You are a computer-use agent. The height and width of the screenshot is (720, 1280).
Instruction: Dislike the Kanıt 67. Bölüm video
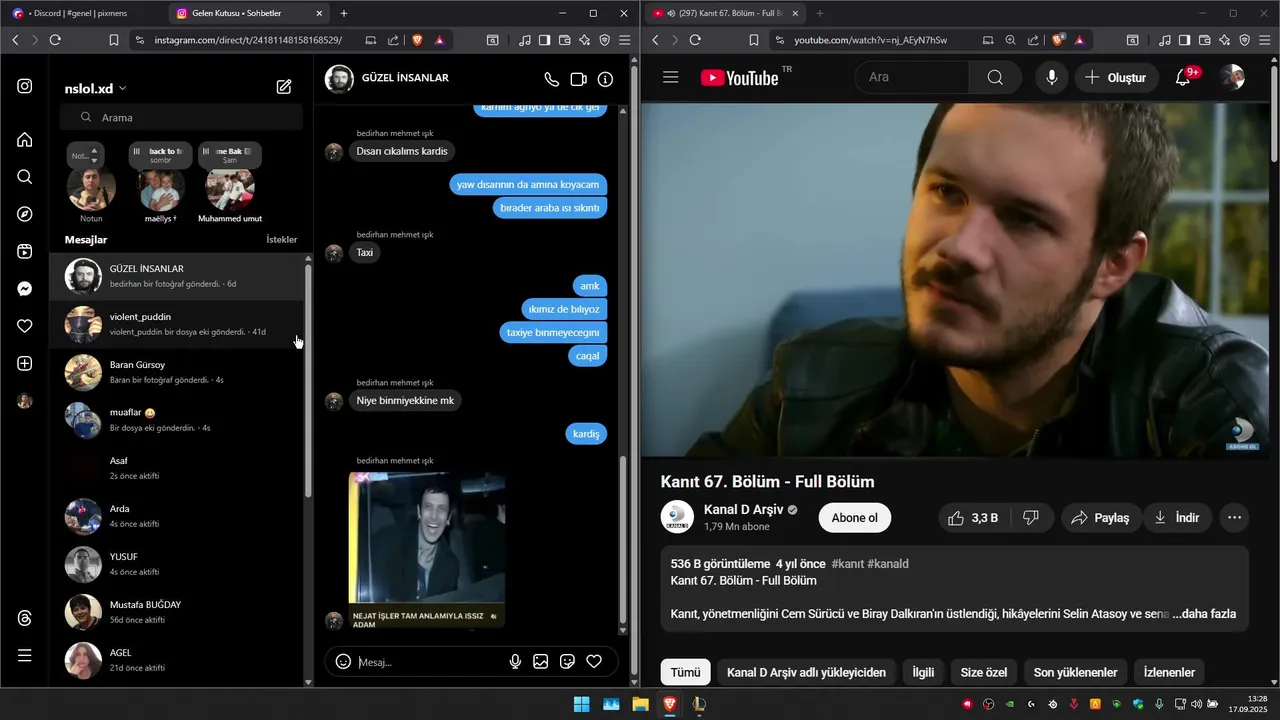click(1032, 518)
